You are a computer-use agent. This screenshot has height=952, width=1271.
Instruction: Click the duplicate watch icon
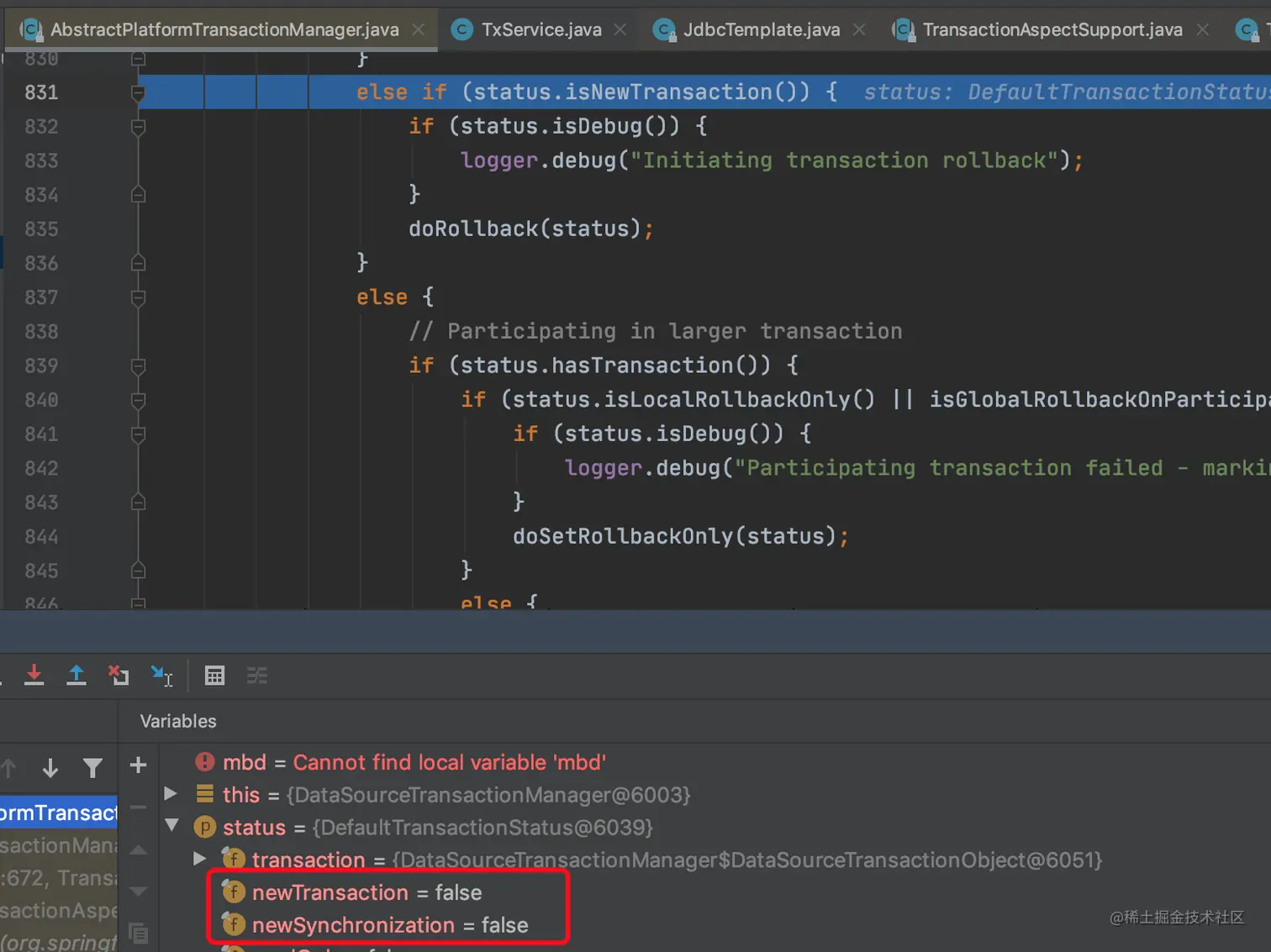coord(139,933)
